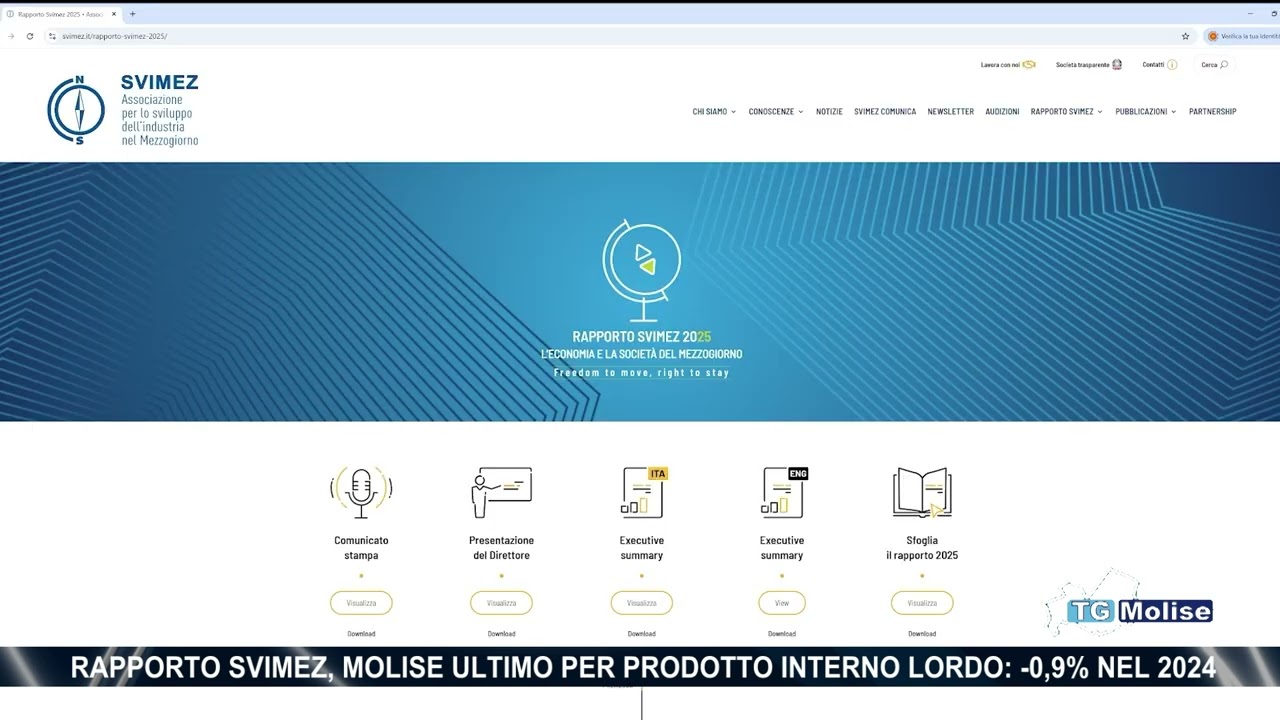
Task: Click the open book Sfoglia icon
Action: tap(922, 491)
